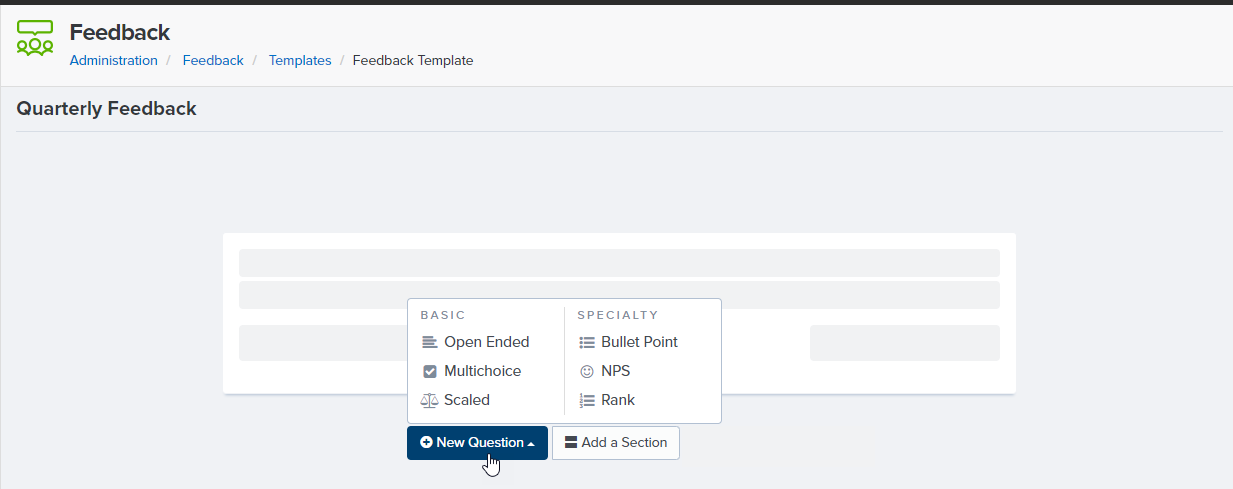The height and width of the screenshot is (489, 1233).
Task: Collapse the New Question dropdown caret
Action: pyautogui.click(x=531, y=443)
